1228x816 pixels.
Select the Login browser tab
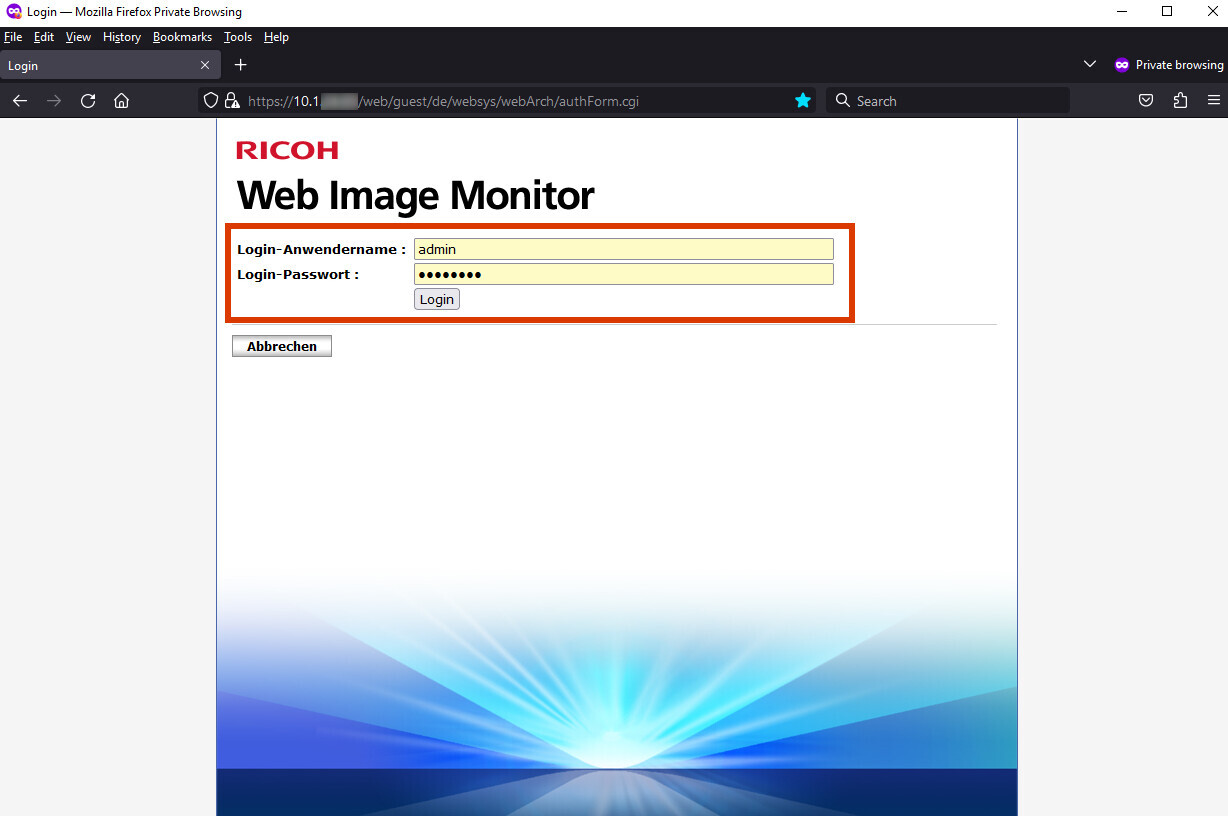(109, 65)
